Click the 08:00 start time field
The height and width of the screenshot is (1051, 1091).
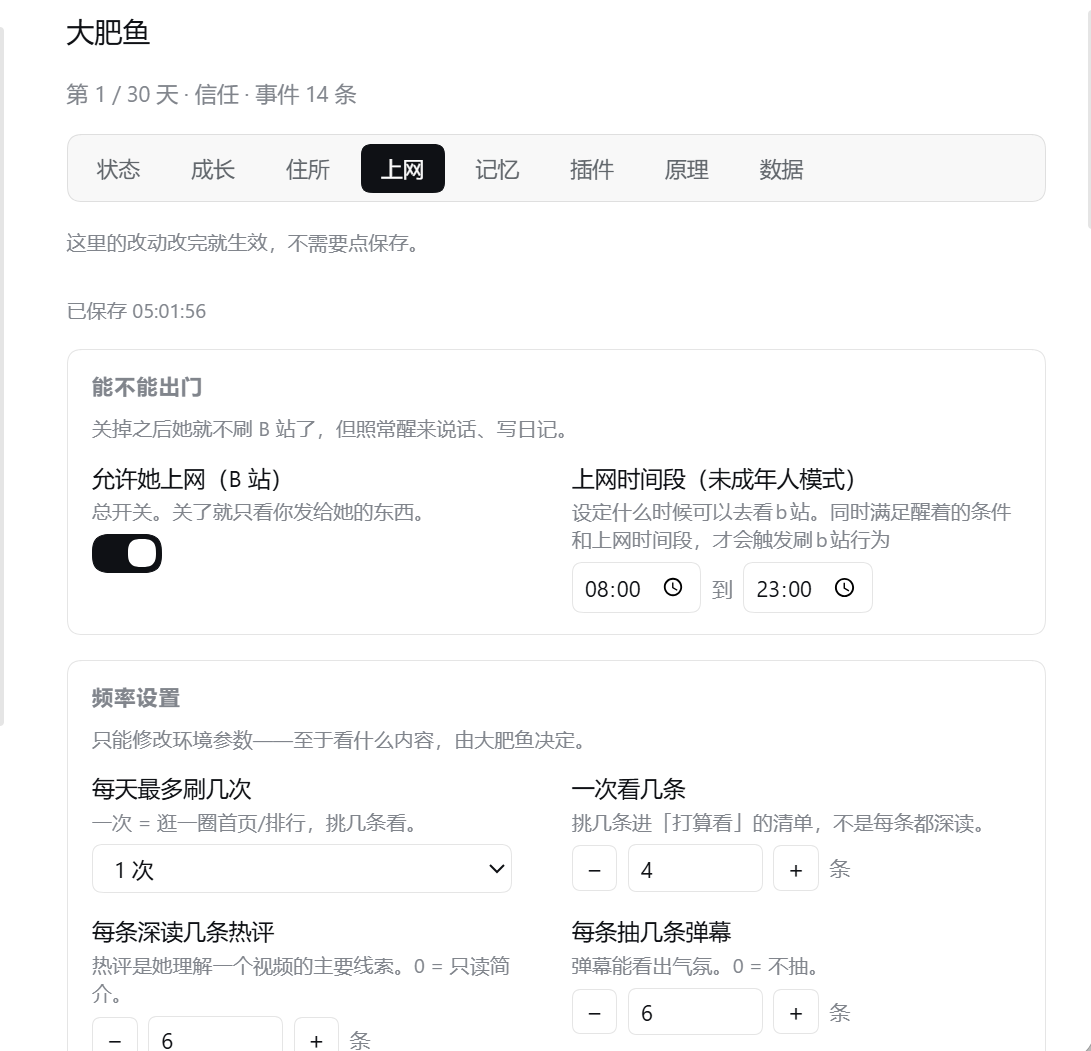tap(636, 588)
